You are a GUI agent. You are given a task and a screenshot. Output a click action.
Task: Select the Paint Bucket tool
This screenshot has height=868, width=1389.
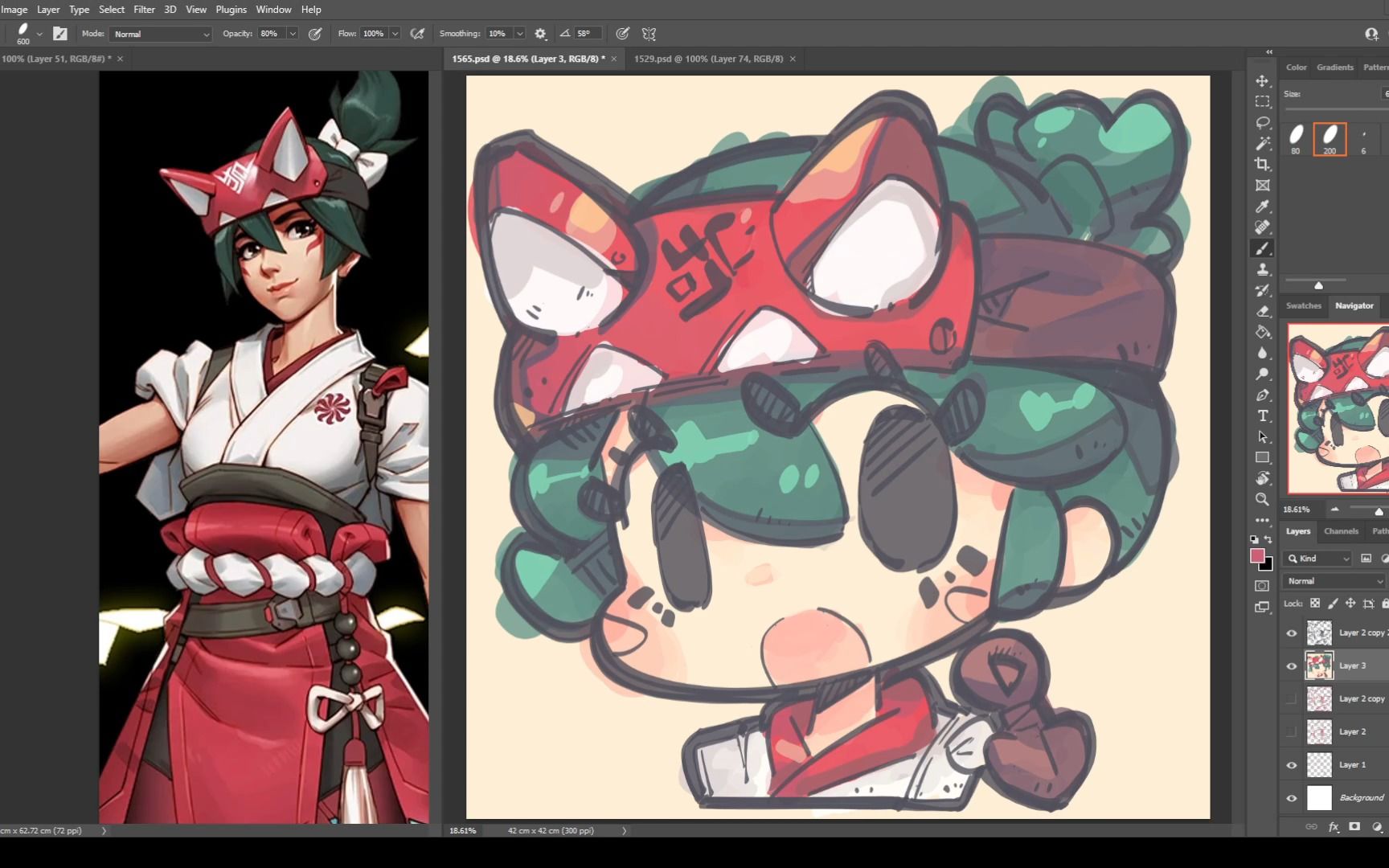(x=1263, y=332)
